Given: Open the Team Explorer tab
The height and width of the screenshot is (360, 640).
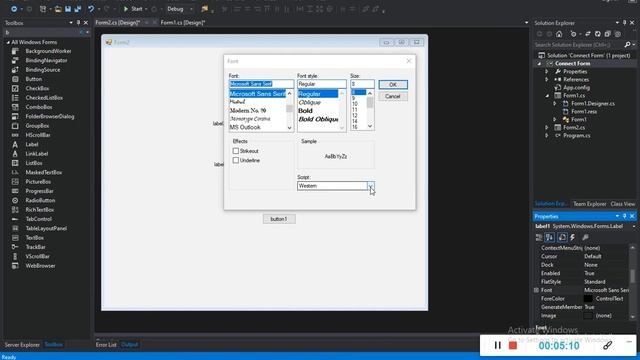Looking at the screenshot, I should 589,204.
